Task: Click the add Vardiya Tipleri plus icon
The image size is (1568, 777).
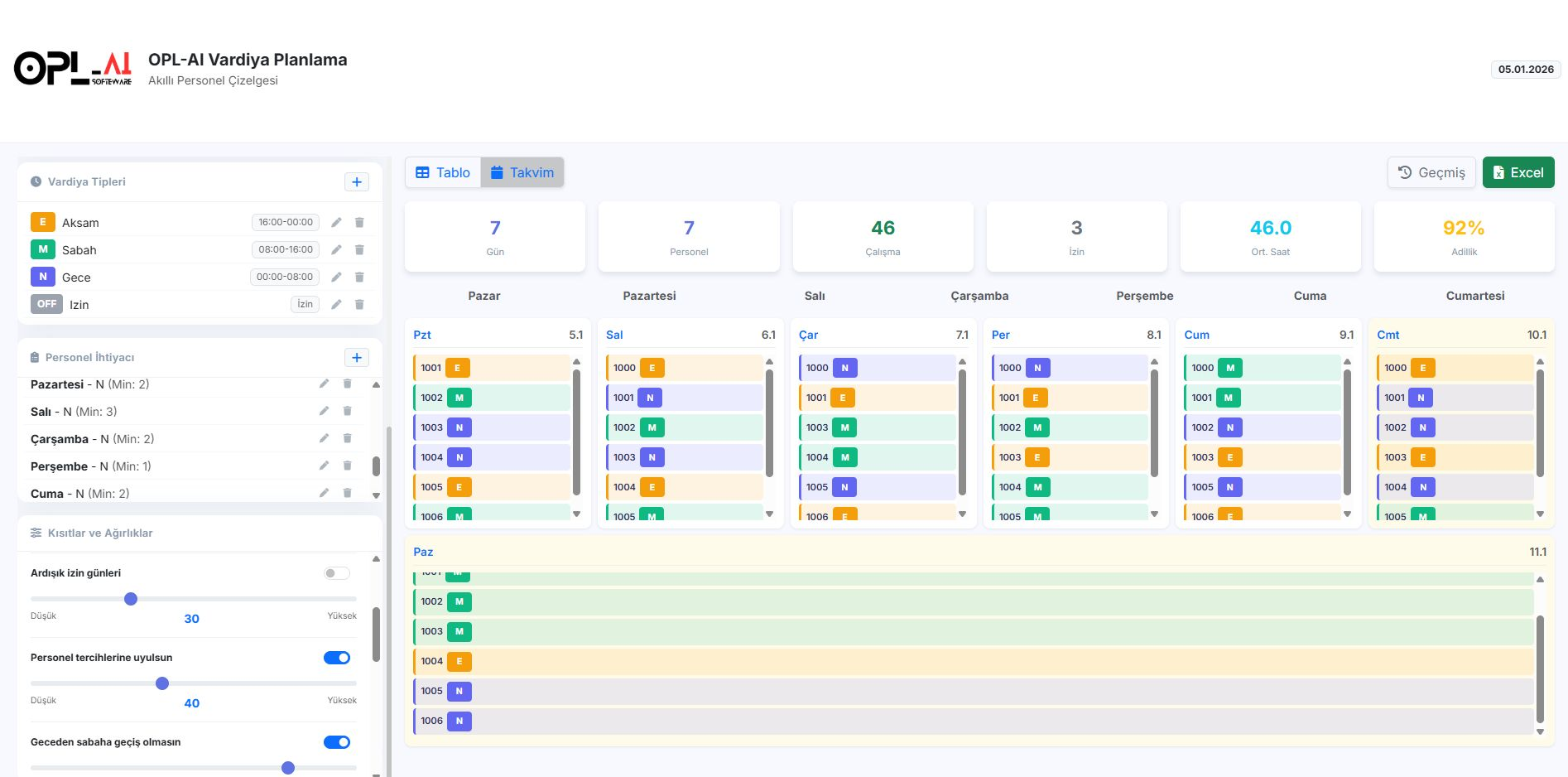Action: (x=356, y=182)
